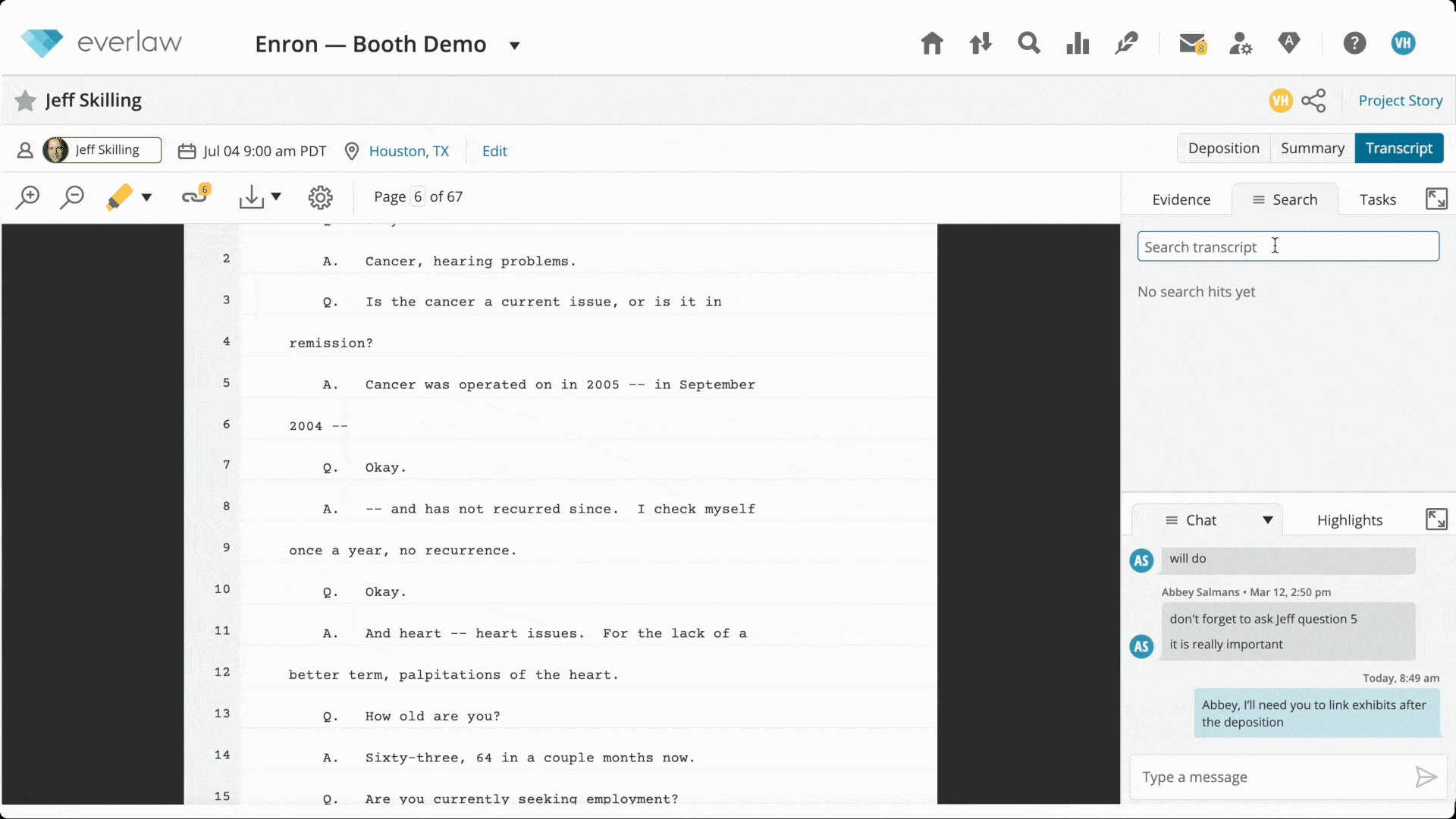Open the Analytics column chart icon
The width and height of the screenshot is (1456, 819).
click(1078, 43)
